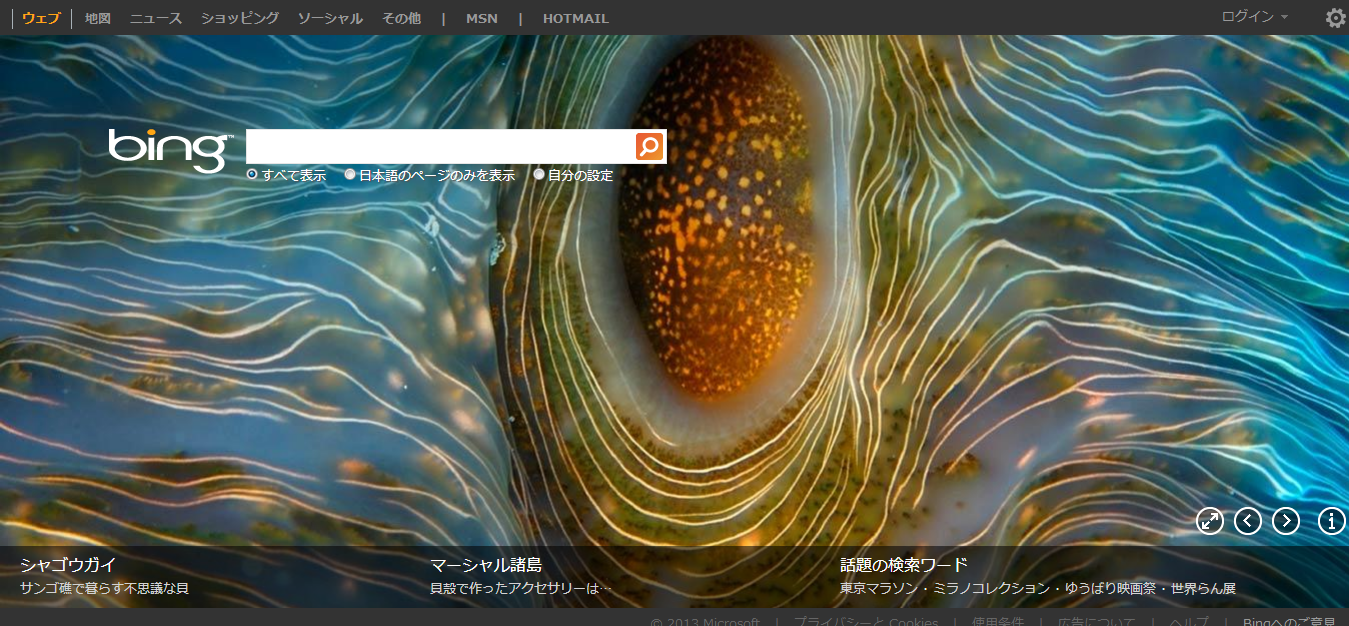Switch to the 地図 tab
The height and width of the screenshot is (626, 1349).
(x=98, y=18)
